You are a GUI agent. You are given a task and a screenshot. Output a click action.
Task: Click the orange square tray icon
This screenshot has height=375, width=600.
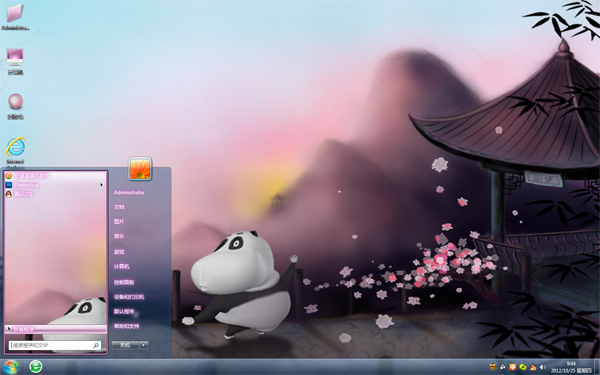click(x=513, y=367)
